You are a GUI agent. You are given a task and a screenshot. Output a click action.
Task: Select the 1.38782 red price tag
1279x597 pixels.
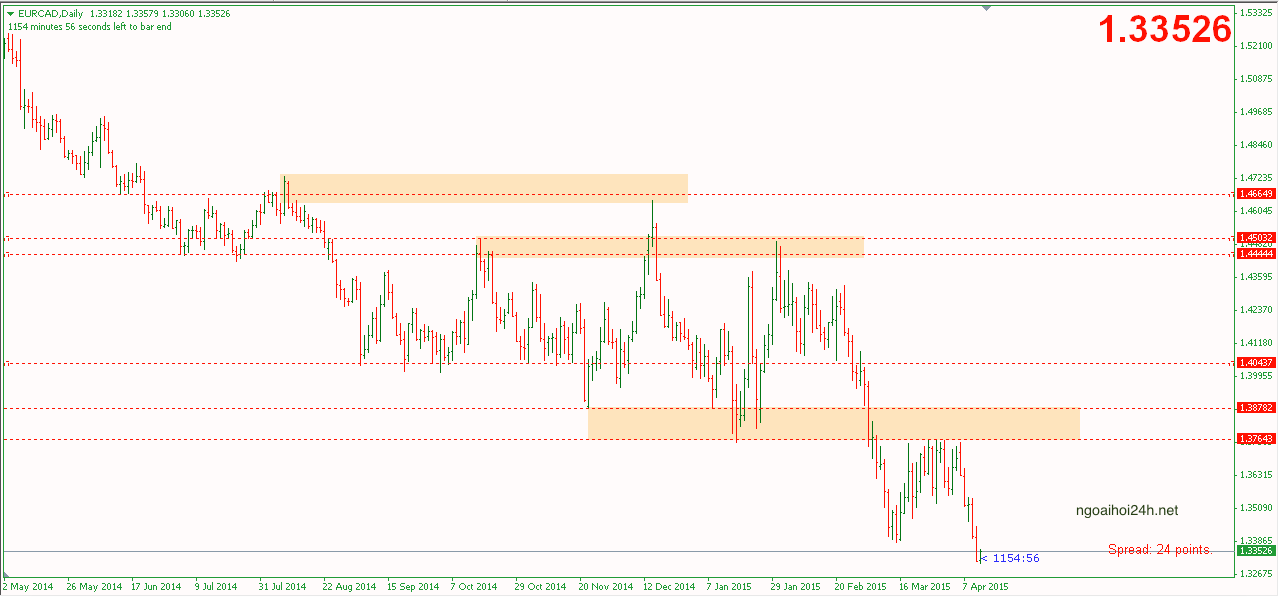(1255, 408)
